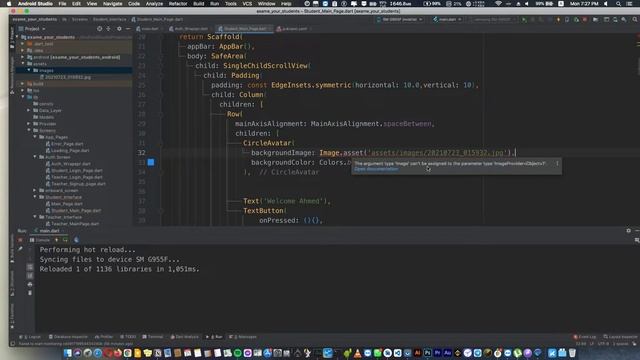Select the Console tab in Run panel
Viewport: 640px width, 360px height.
pos(40,240)
